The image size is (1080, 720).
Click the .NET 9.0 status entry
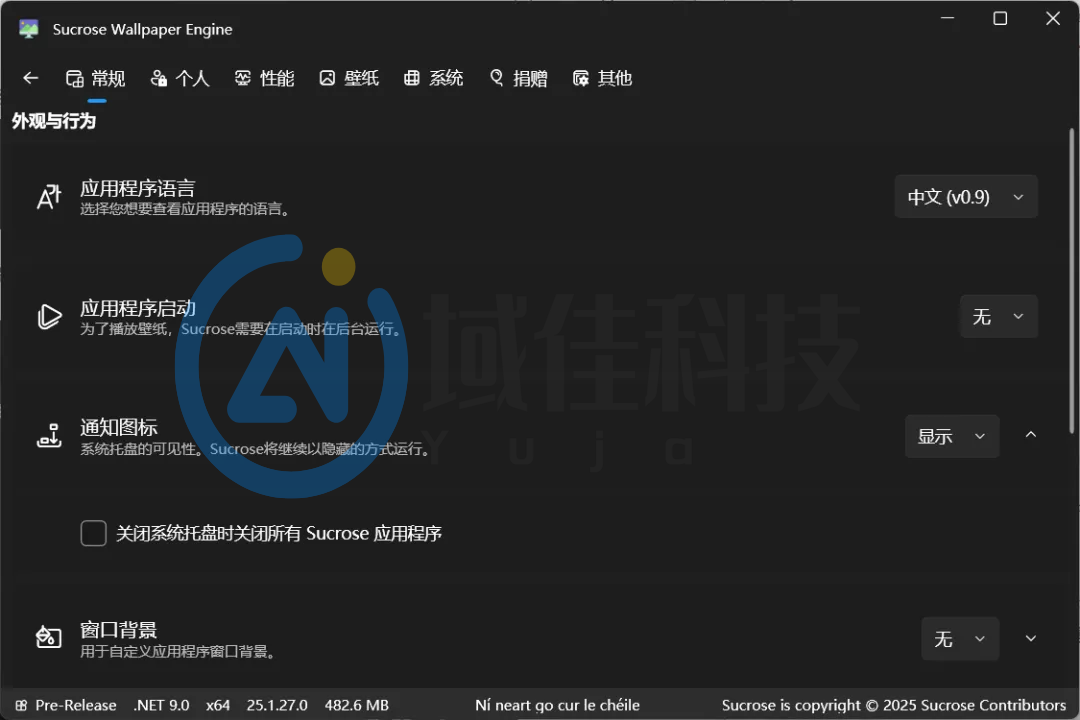[x=161, y=706]
